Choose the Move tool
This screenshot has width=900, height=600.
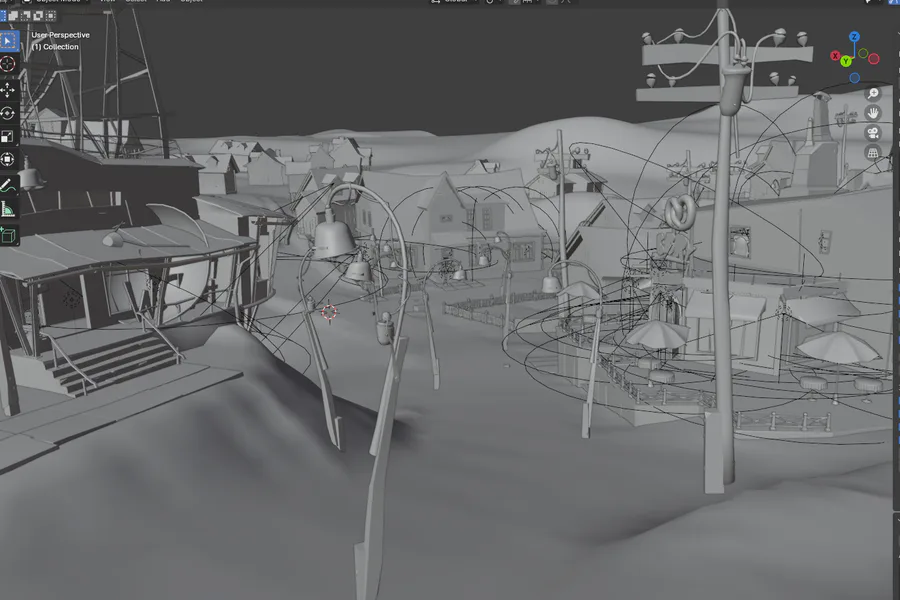pyautogui.click(x=8, y=90)
